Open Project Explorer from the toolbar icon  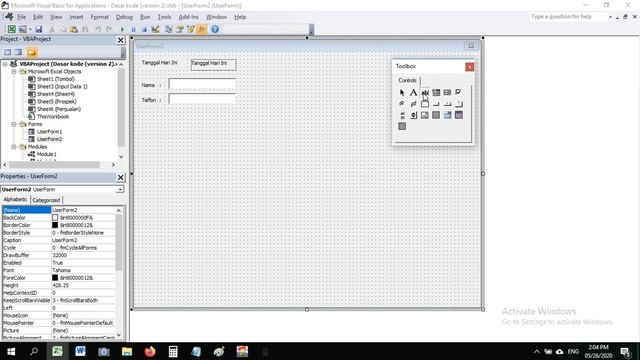[x=169, y=29]
